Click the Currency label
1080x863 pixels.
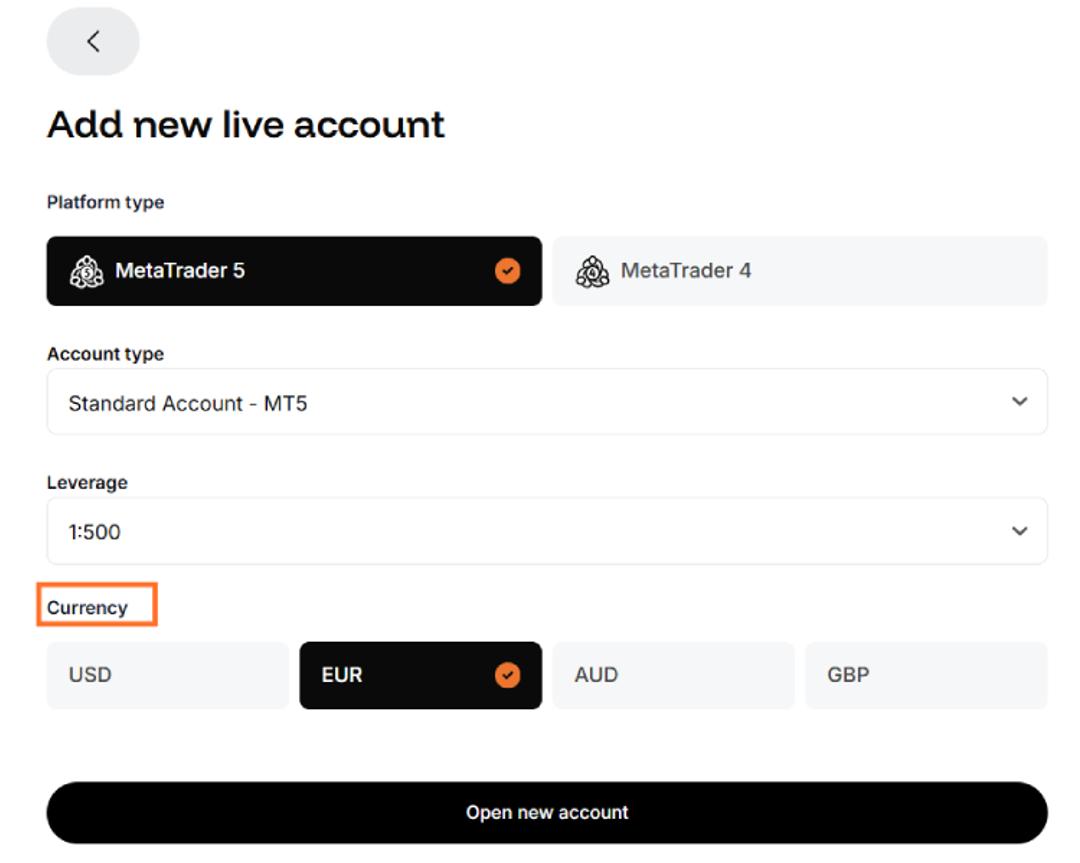point(87,607)
